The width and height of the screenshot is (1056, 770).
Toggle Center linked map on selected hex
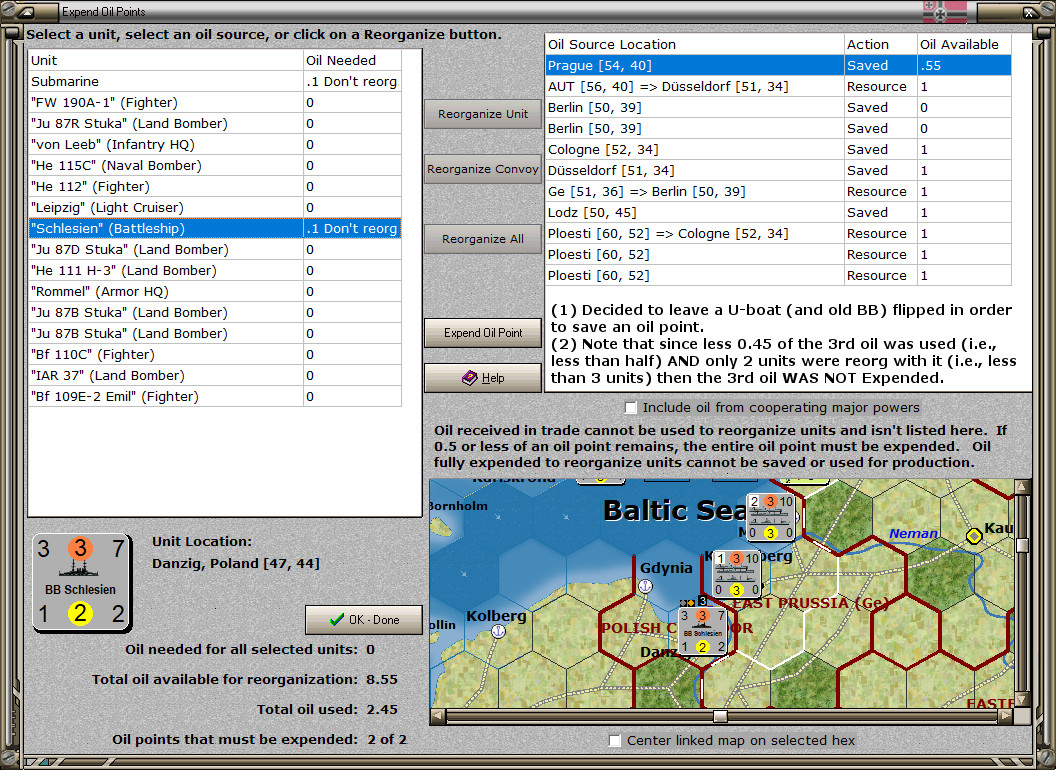click(614, 740)
